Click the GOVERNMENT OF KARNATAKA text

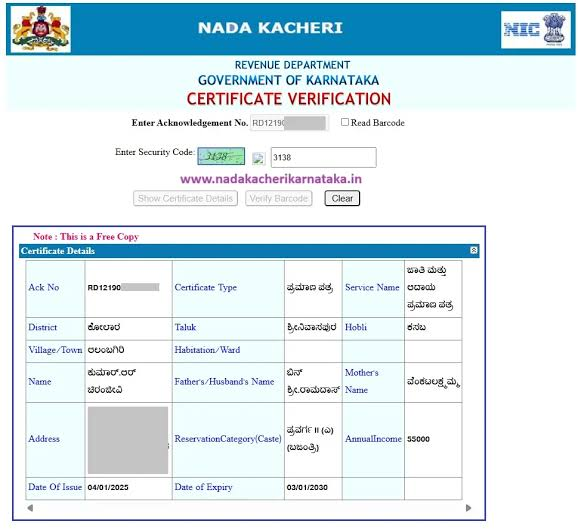(x=289, y=80)
